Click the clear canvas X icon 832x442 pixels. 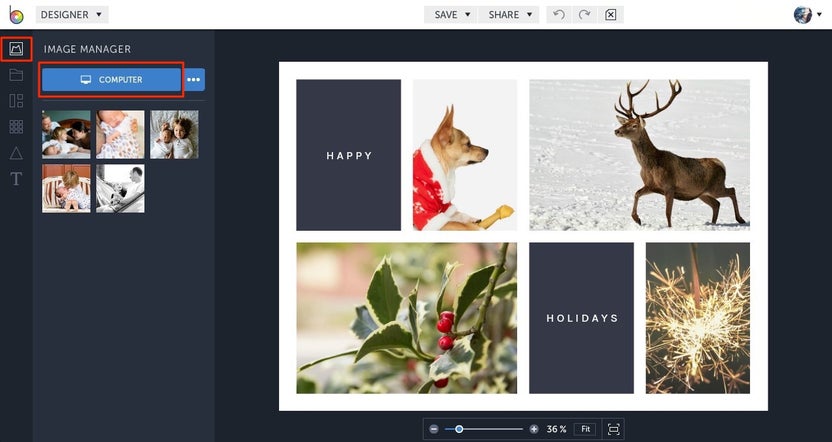click(x=611, y=15)
